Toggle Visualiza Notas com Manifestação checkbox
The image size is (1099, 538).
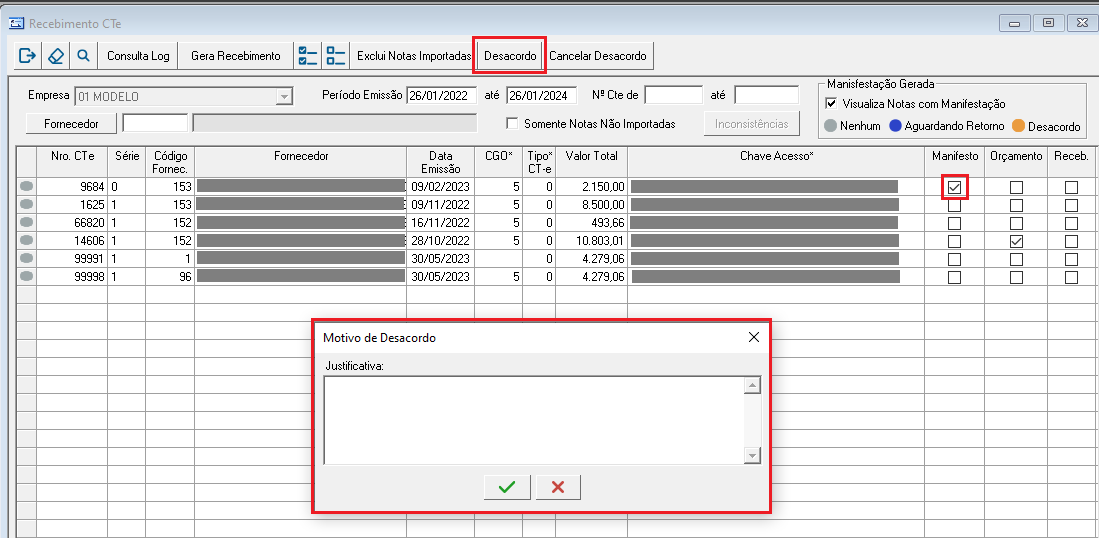coord(831,104)
